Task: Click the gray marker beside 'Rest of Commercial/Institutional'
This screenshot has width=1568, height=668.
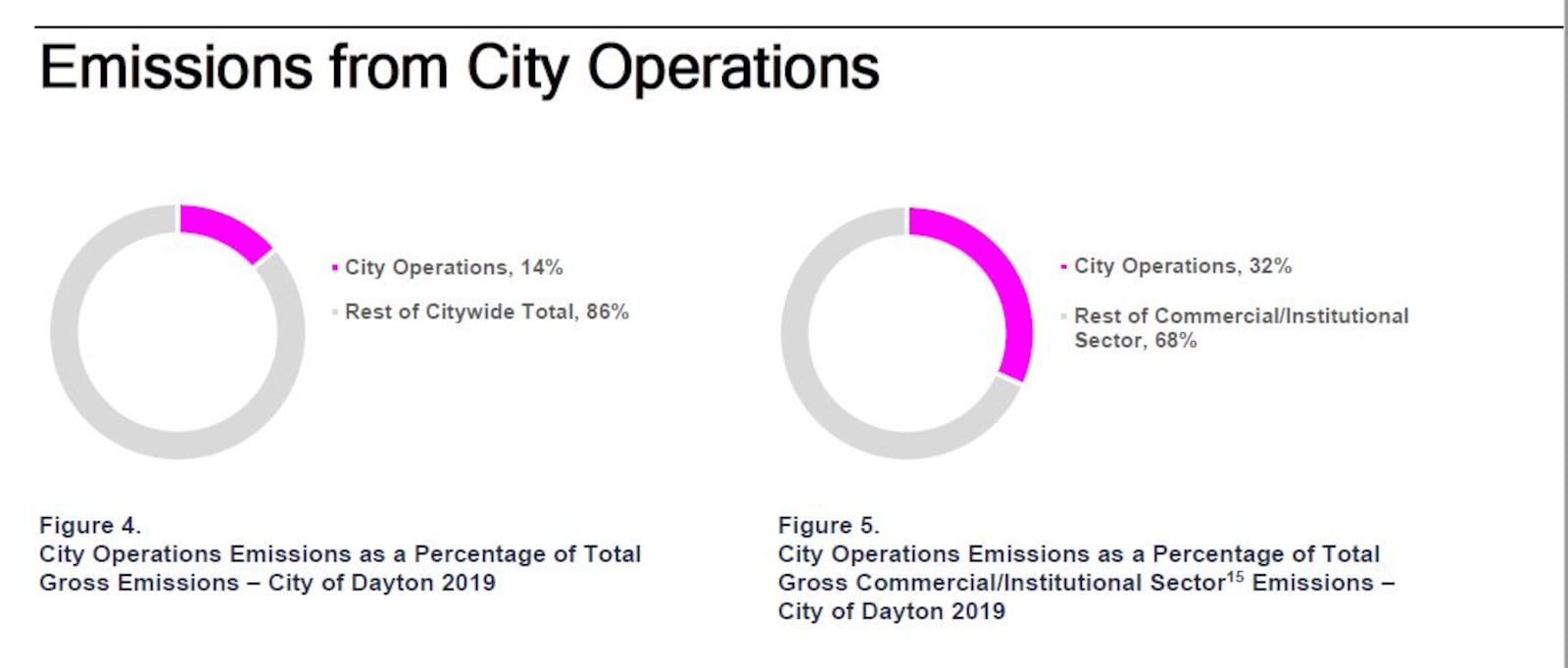Action: 1064,316
